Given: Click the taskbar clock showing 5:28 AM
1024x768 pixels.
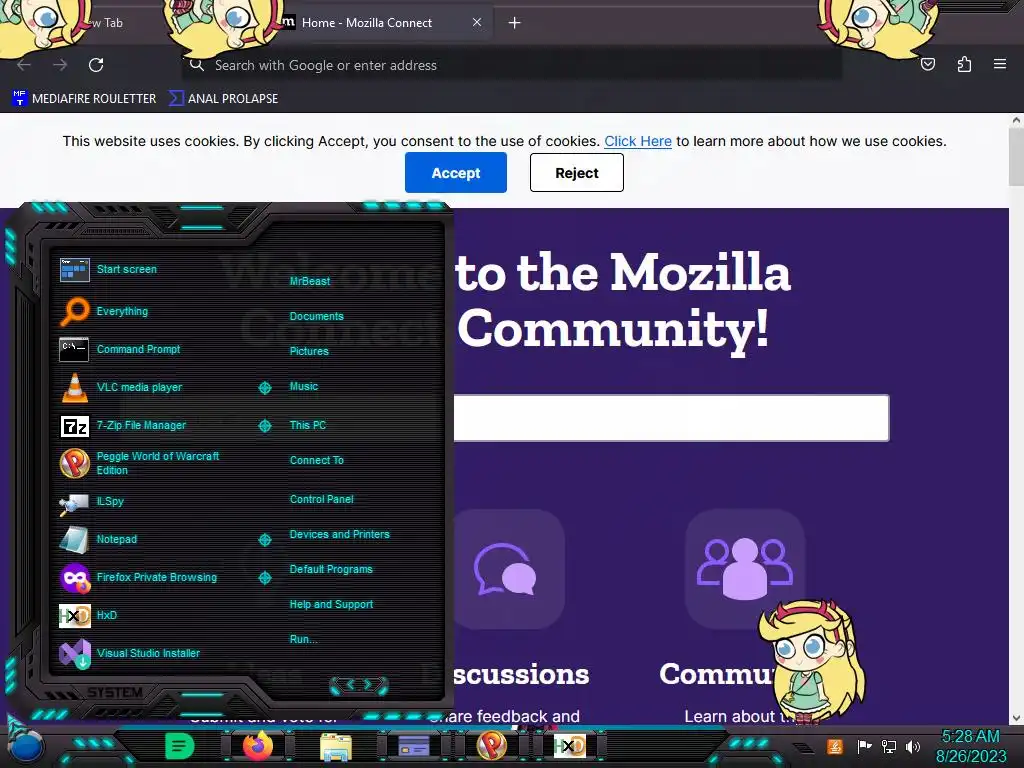Looking at the screenshot, I should pyautogui.click(x=970, y=746).
